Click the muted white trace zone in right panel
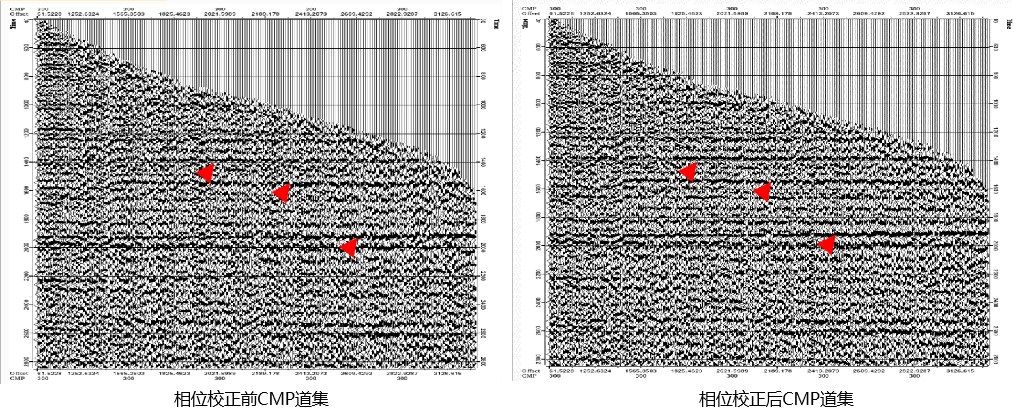 (820, 60)
